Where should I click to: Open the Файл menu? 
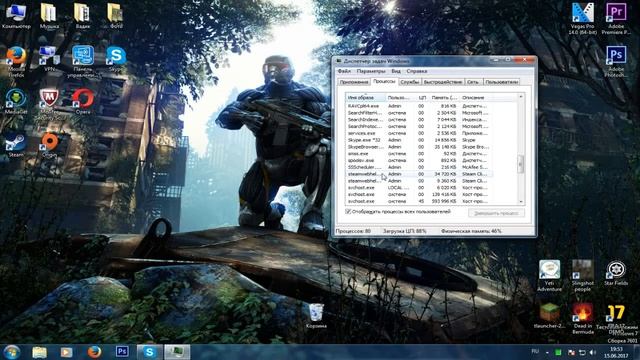tap(344, 71)
